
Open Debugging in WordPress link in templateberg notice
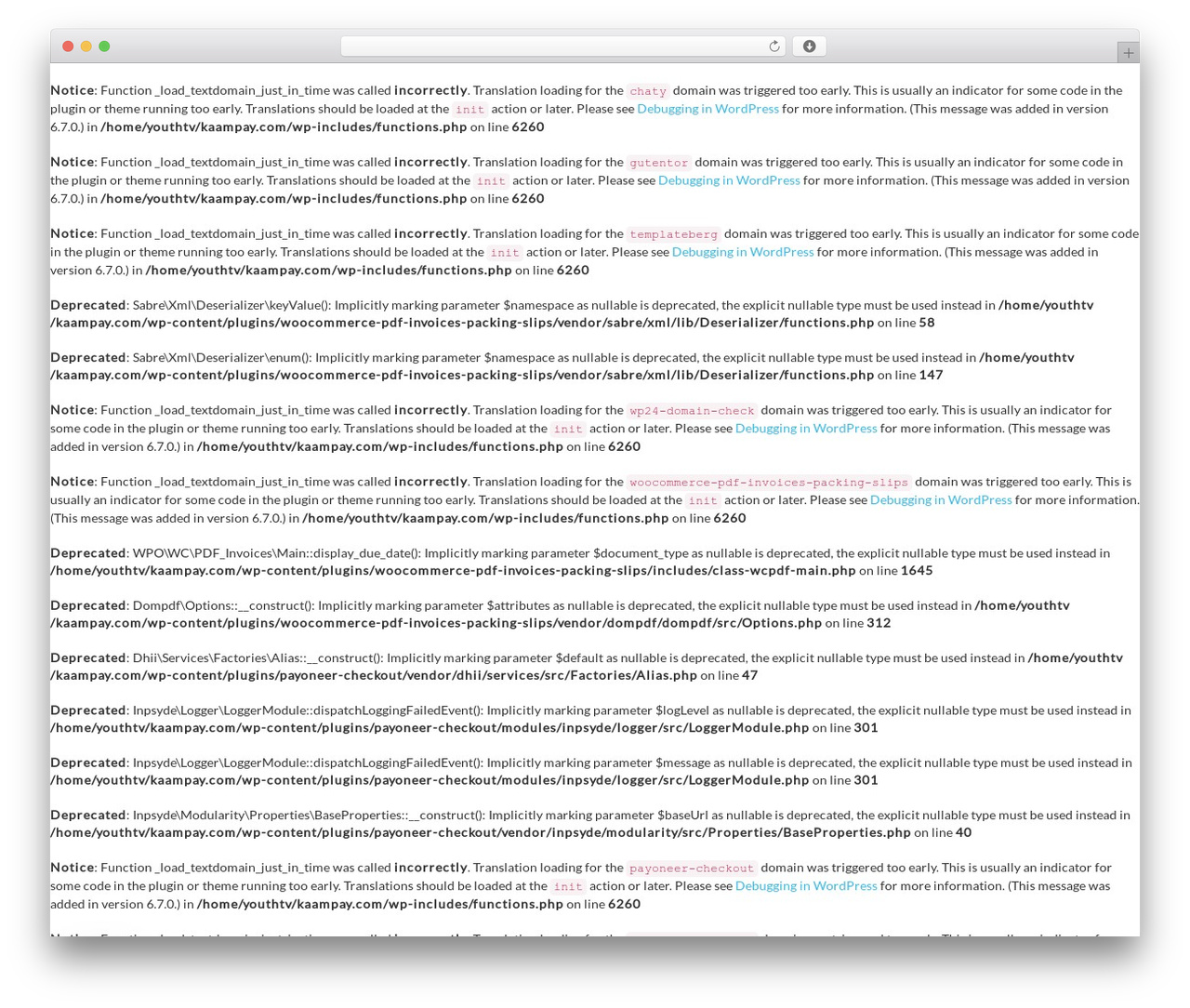(743, 252)
